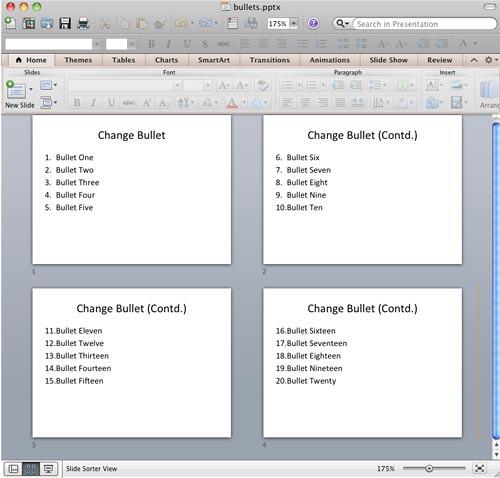Select slide thumbnail with Bullet Eleven
500x478 pixels.
(x=132, y=363)
